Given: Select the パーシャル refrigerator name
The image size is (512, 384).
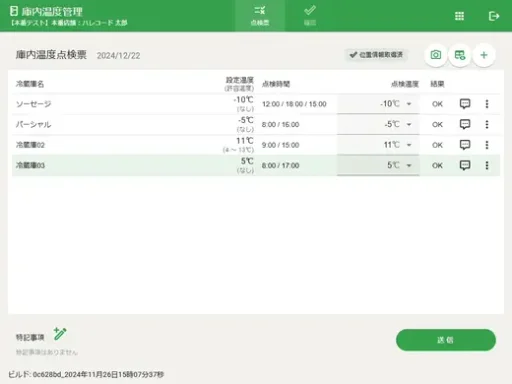Looking at the screenshot, I should [x=34, y=125].
